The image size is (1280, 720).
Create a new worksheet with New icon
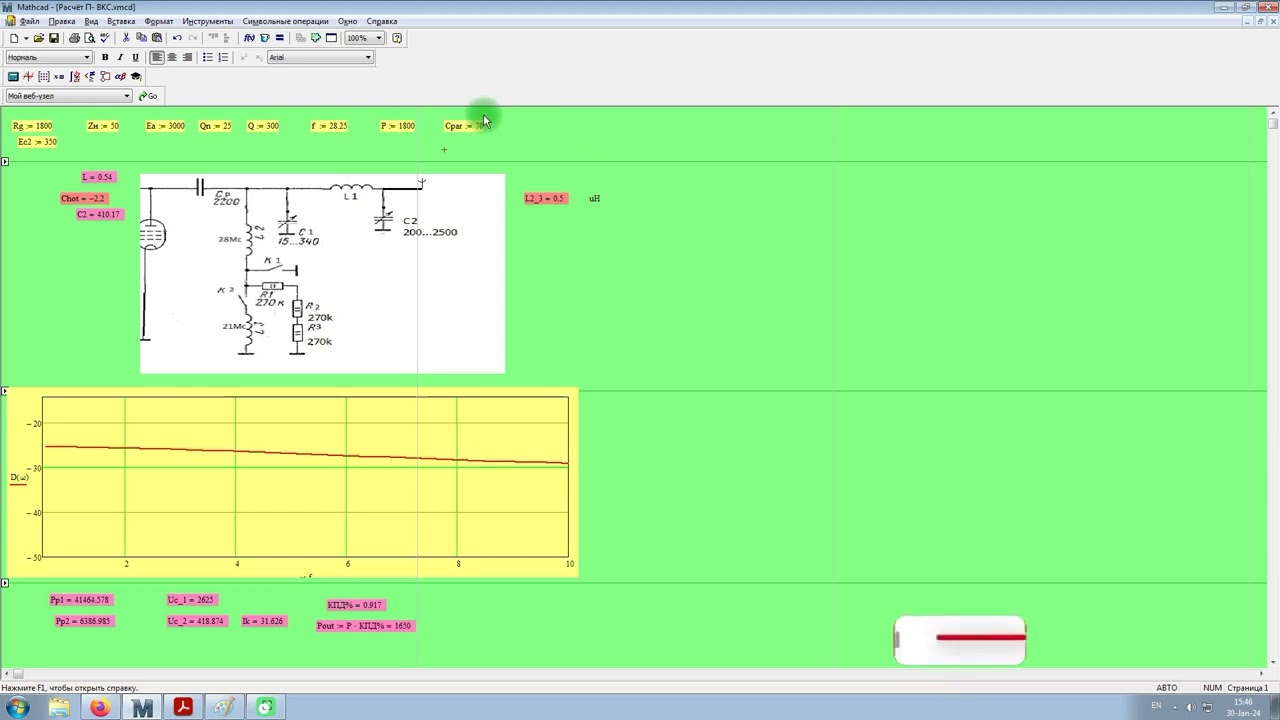coord(14,38)
